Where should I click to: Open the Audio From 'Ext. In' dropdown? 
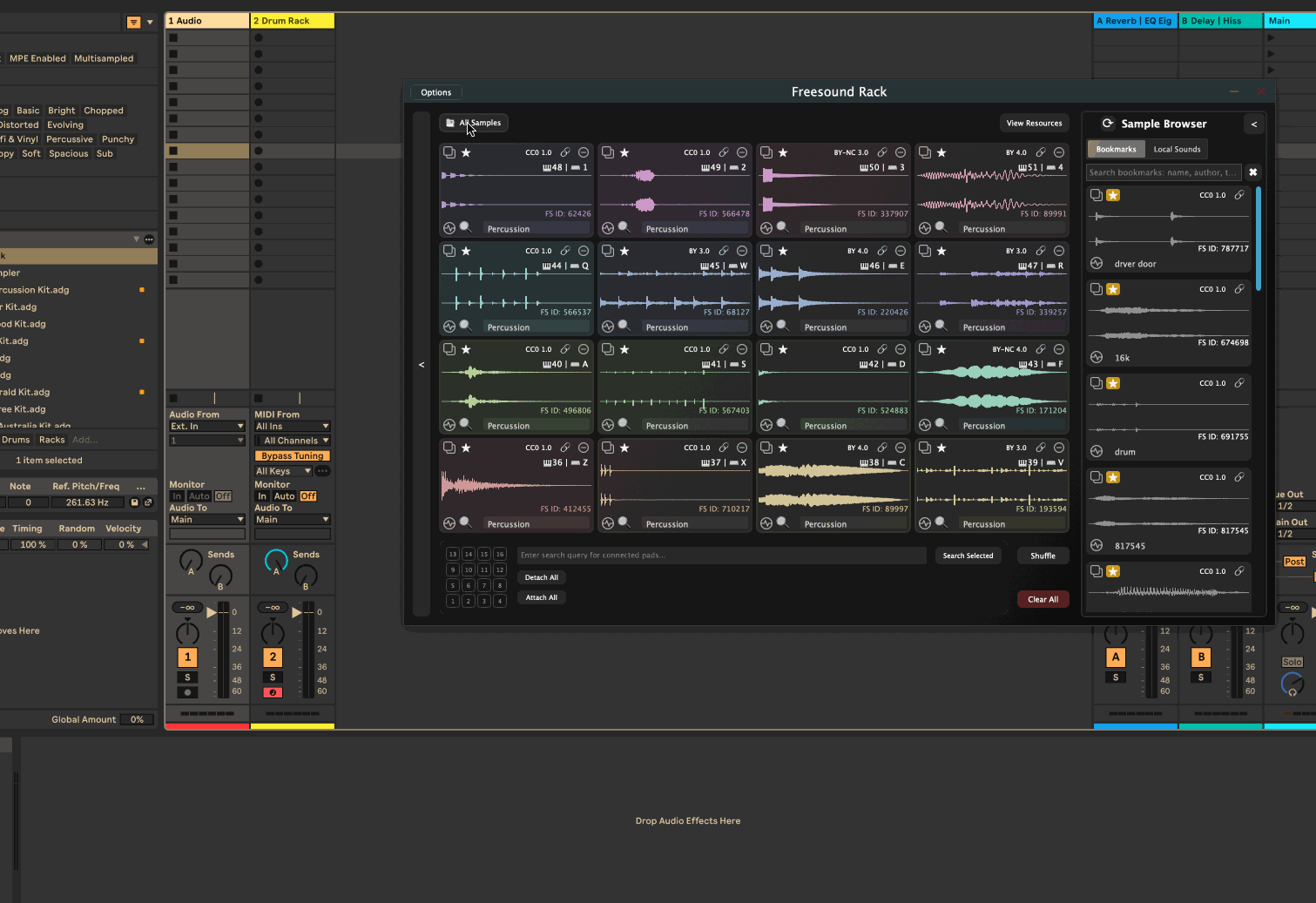click(x=206, y=427)
